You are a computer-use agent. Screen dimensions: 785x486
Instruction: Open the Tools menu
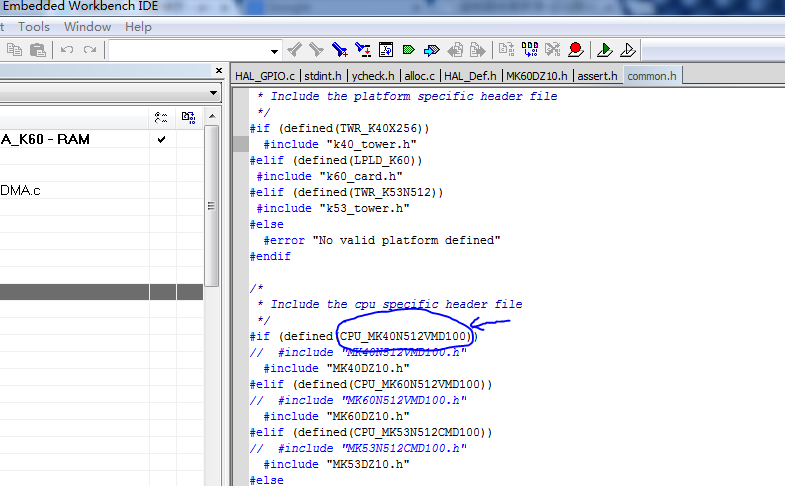tap(34, 27)
